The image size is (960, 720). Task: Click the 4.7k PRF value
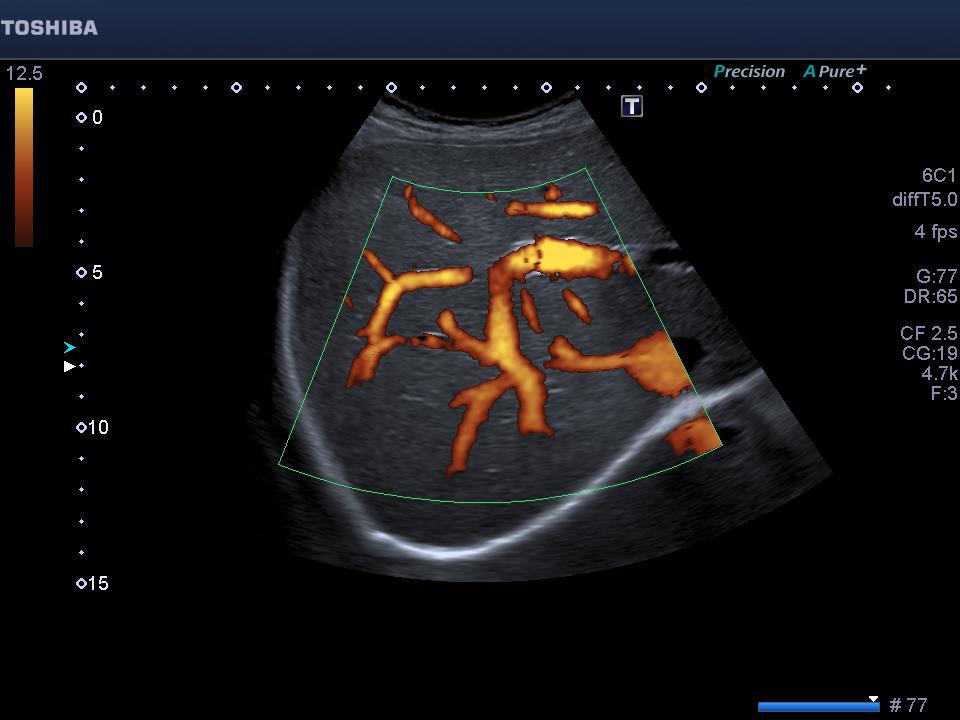click(939, 373)
